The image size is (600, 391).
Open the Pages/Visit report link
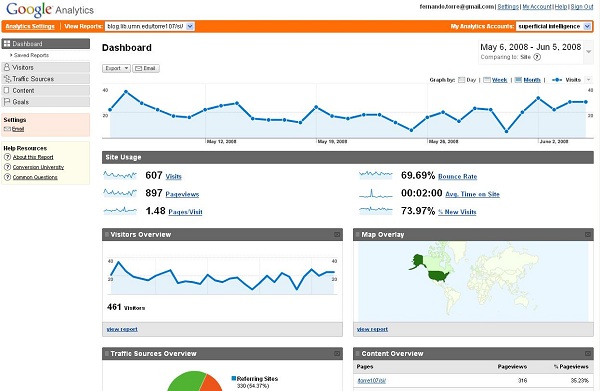coord(185,212)
